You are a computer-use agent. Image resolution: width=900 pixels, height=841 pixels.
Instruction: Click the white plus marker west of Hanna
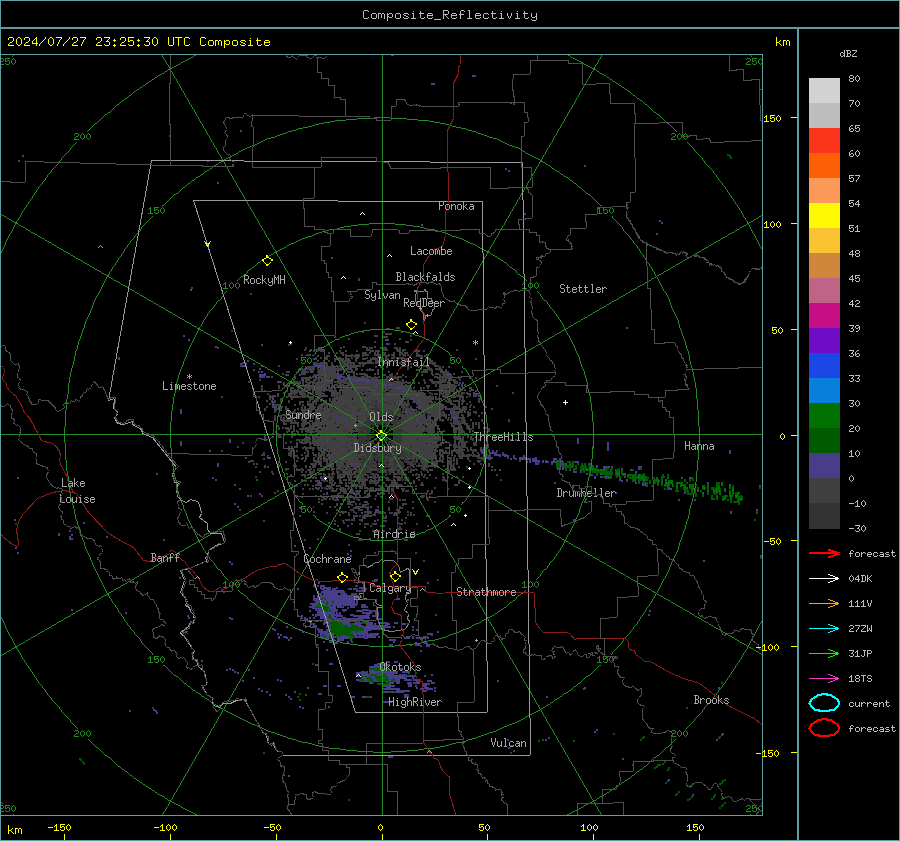point(565,402)
